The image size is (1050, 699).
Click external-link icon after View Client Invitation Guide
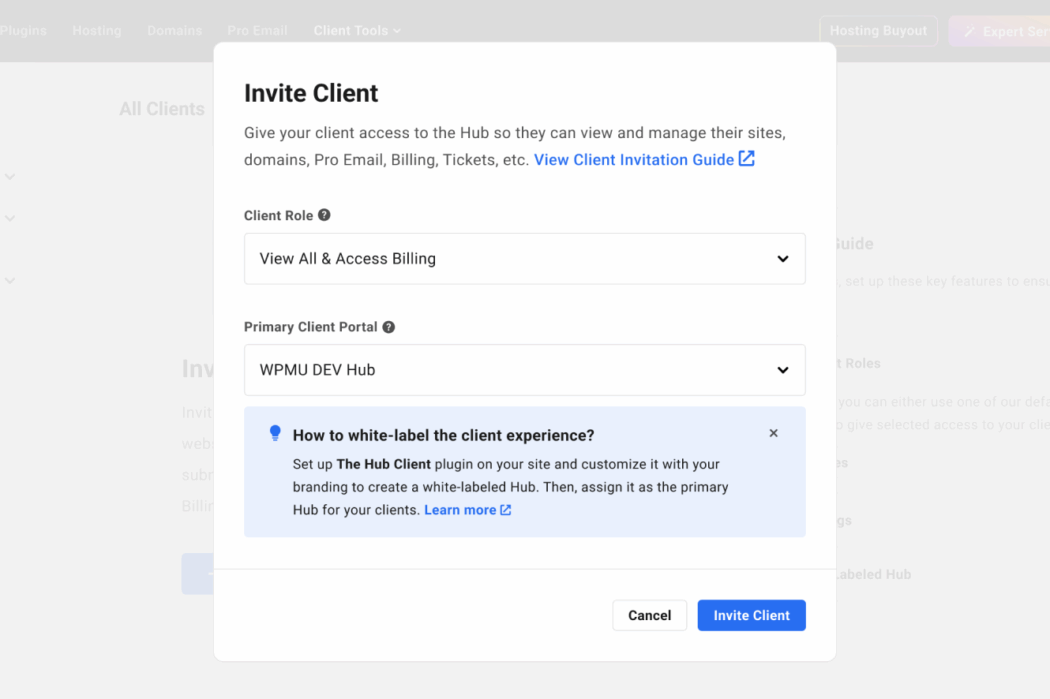[x=747, y=159]
